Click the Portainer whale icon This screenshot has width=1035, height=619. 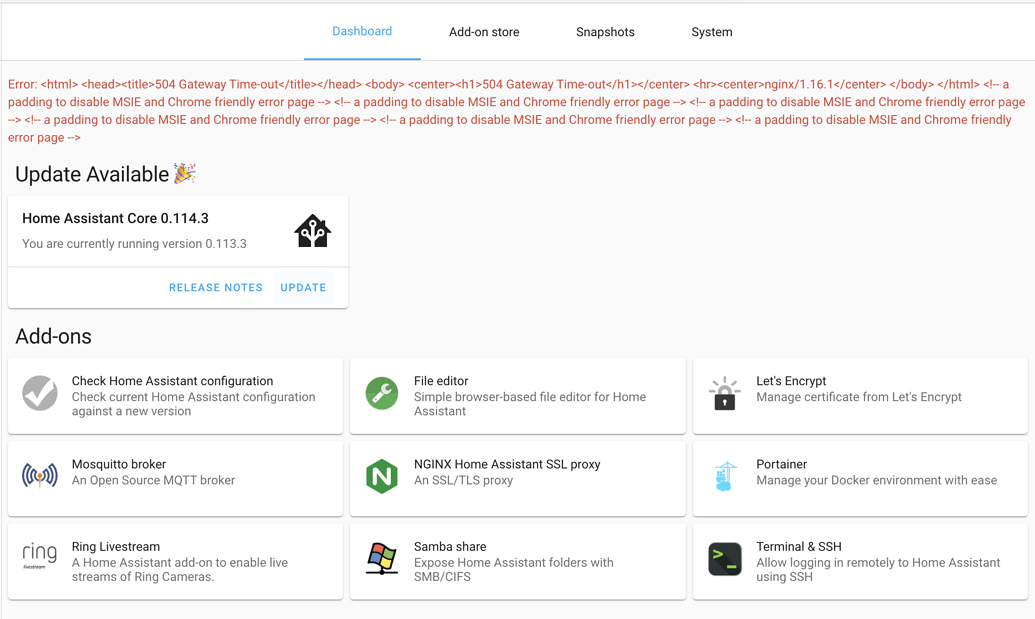point(723,476)
